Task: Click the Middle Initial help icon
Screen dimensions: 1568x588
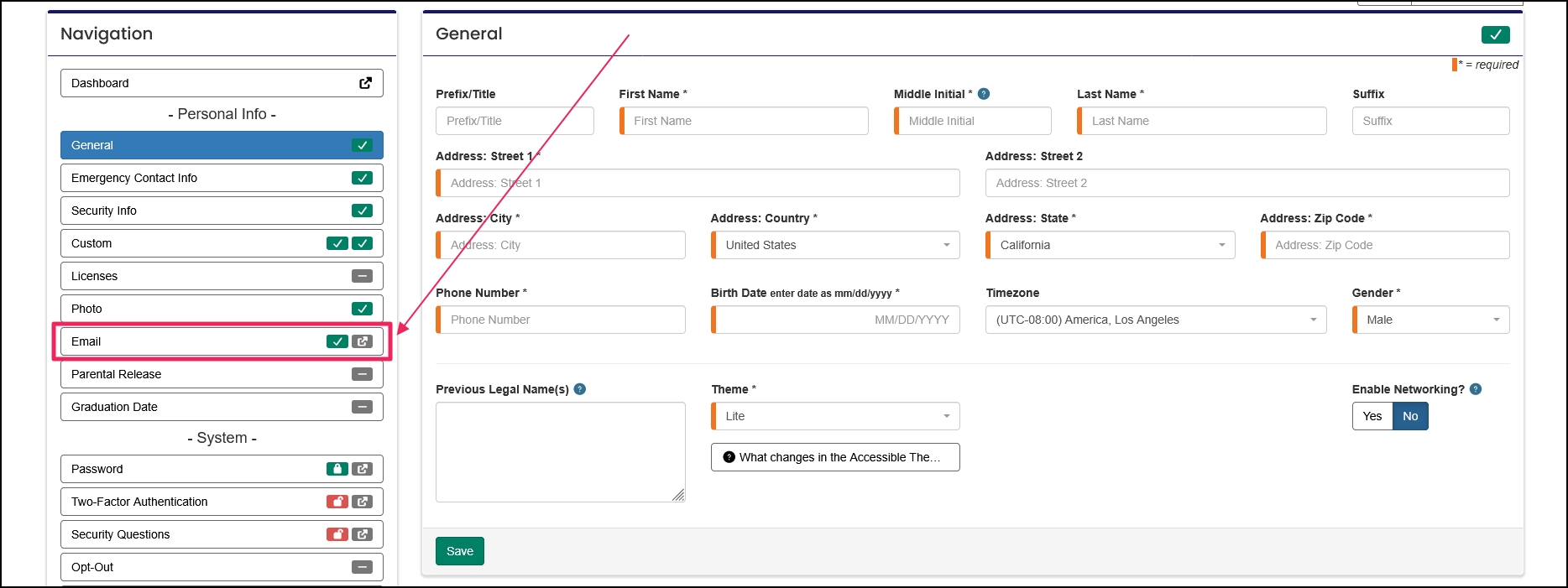Action: (984, 94)
